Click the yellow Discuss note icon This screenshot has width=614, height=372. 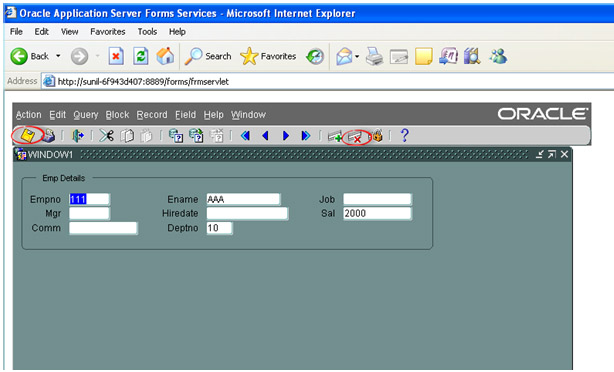pyautogui.click(x=424, y=56)
